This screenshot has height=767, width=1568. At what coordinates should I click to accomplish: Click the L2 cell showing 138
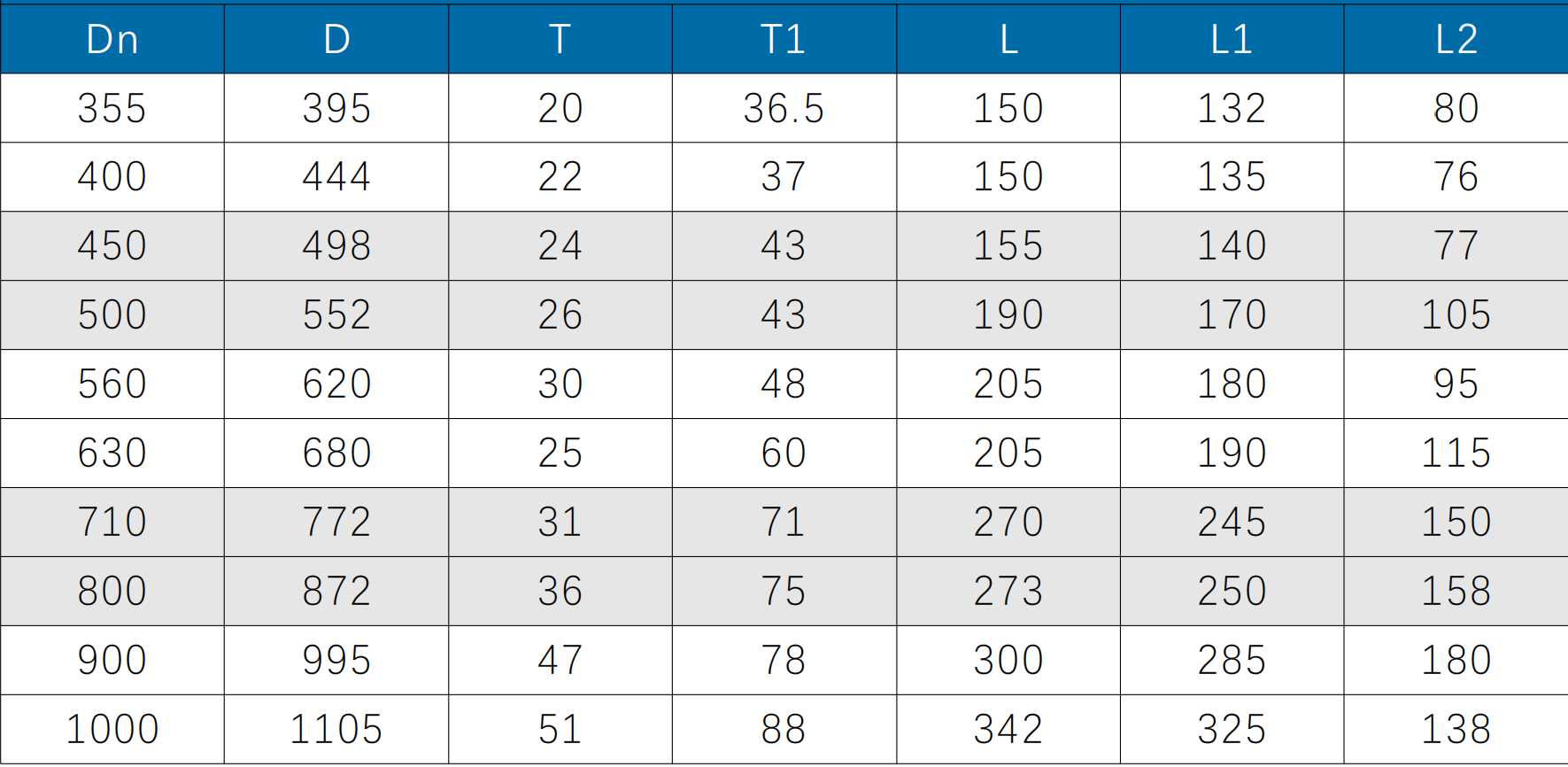pyautogui.click(x=1456, y=729)
